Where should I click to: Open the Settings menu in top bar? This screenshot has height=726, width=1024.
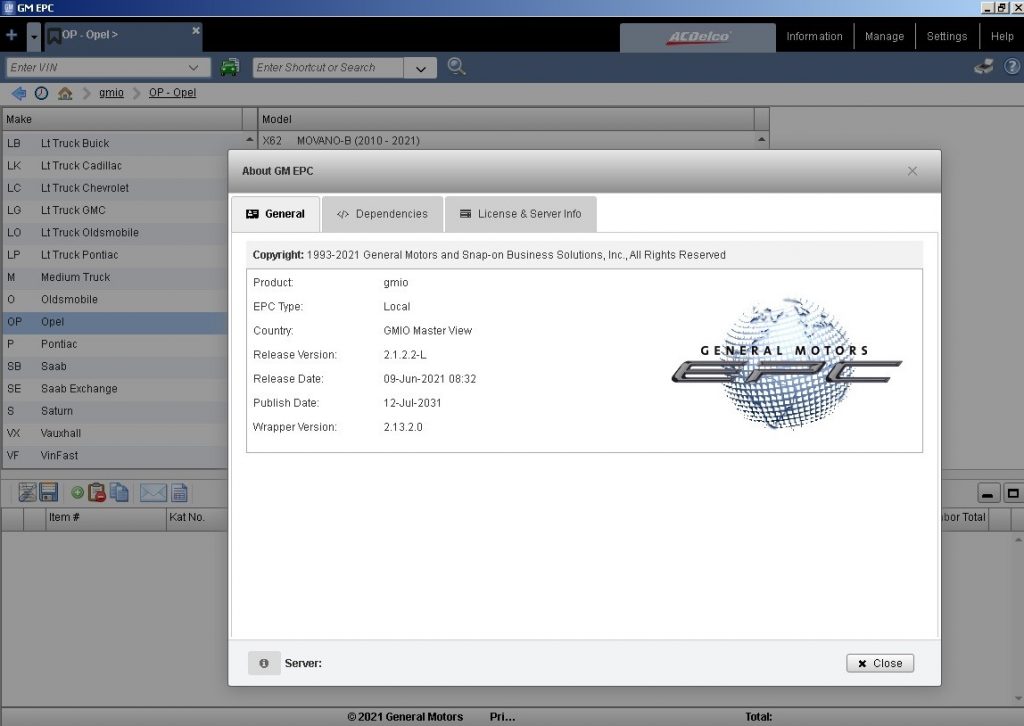947,35
